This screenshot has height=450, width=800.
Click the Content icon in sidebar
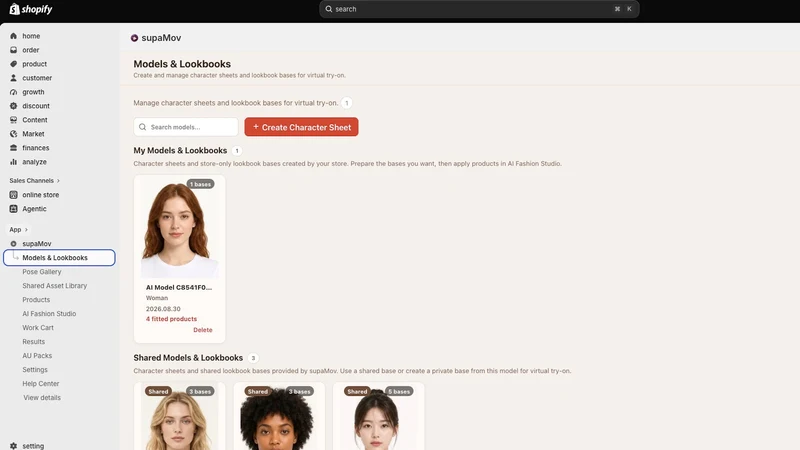(x=13, y=120)
